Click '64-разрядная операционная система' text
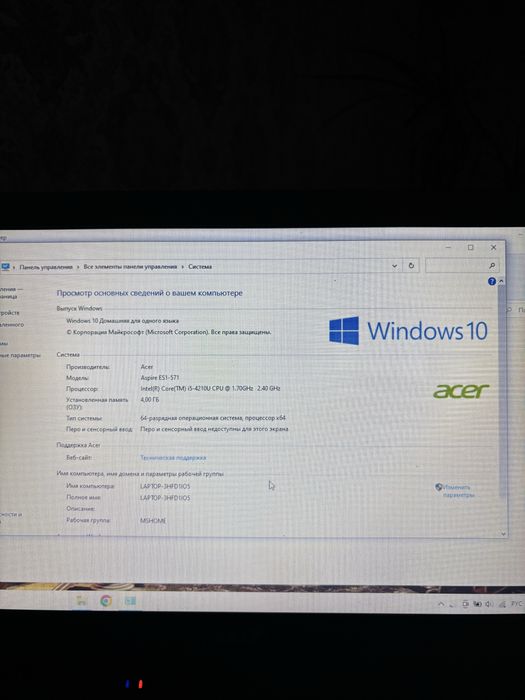Viewport: 525px width, 700px height. (191, 418)
